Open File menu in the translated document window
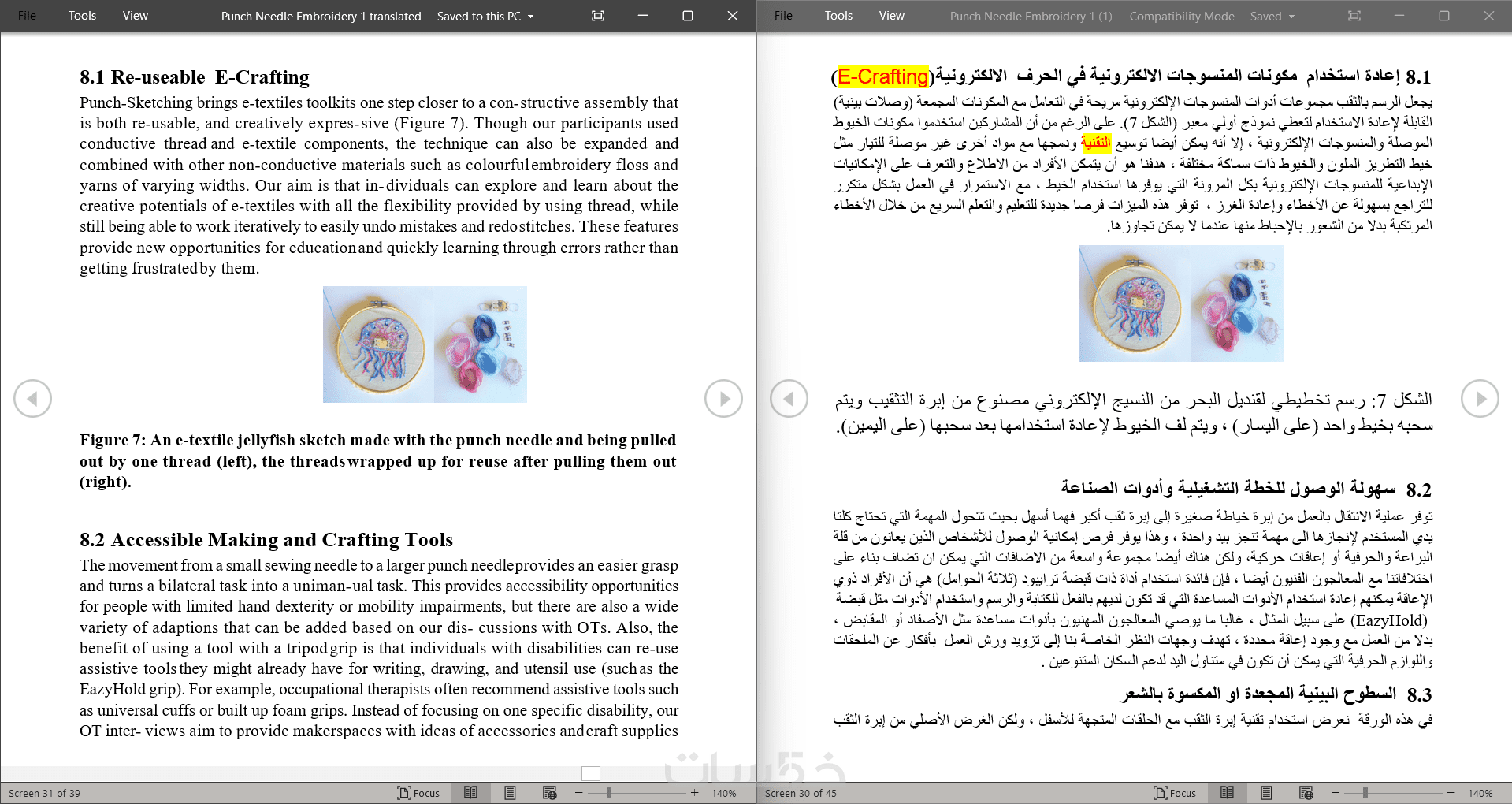Screen dimensions: 1512x804 point(27,16)
